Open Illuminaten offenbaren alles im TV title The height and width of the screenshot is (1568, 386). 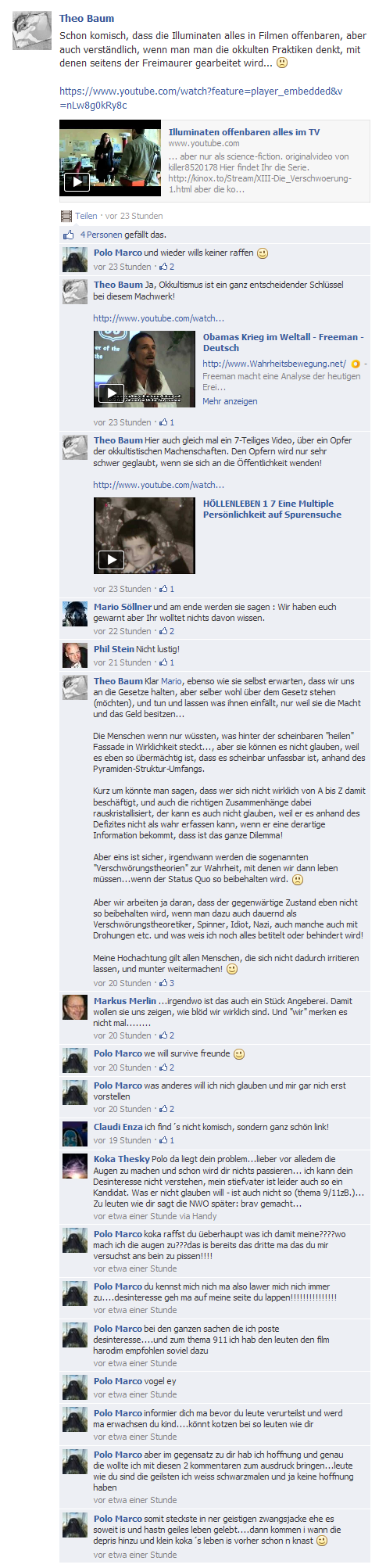tap(244, 132)
